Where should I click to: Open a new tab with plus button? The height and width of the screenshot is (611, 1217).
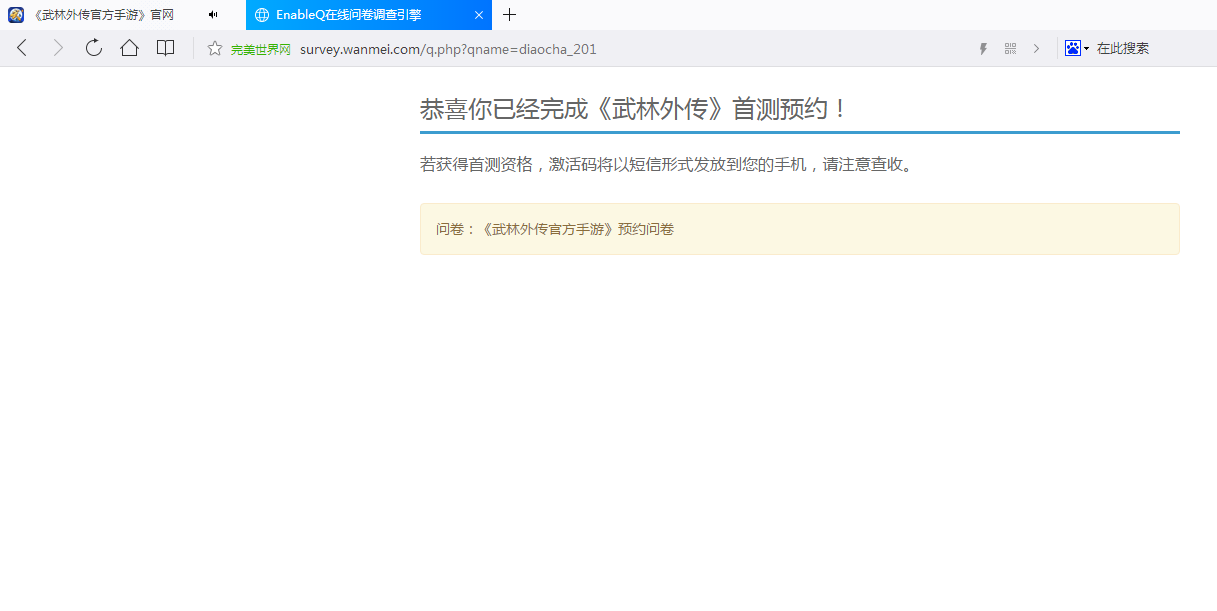pyautogui.click(x=509, y=15)
